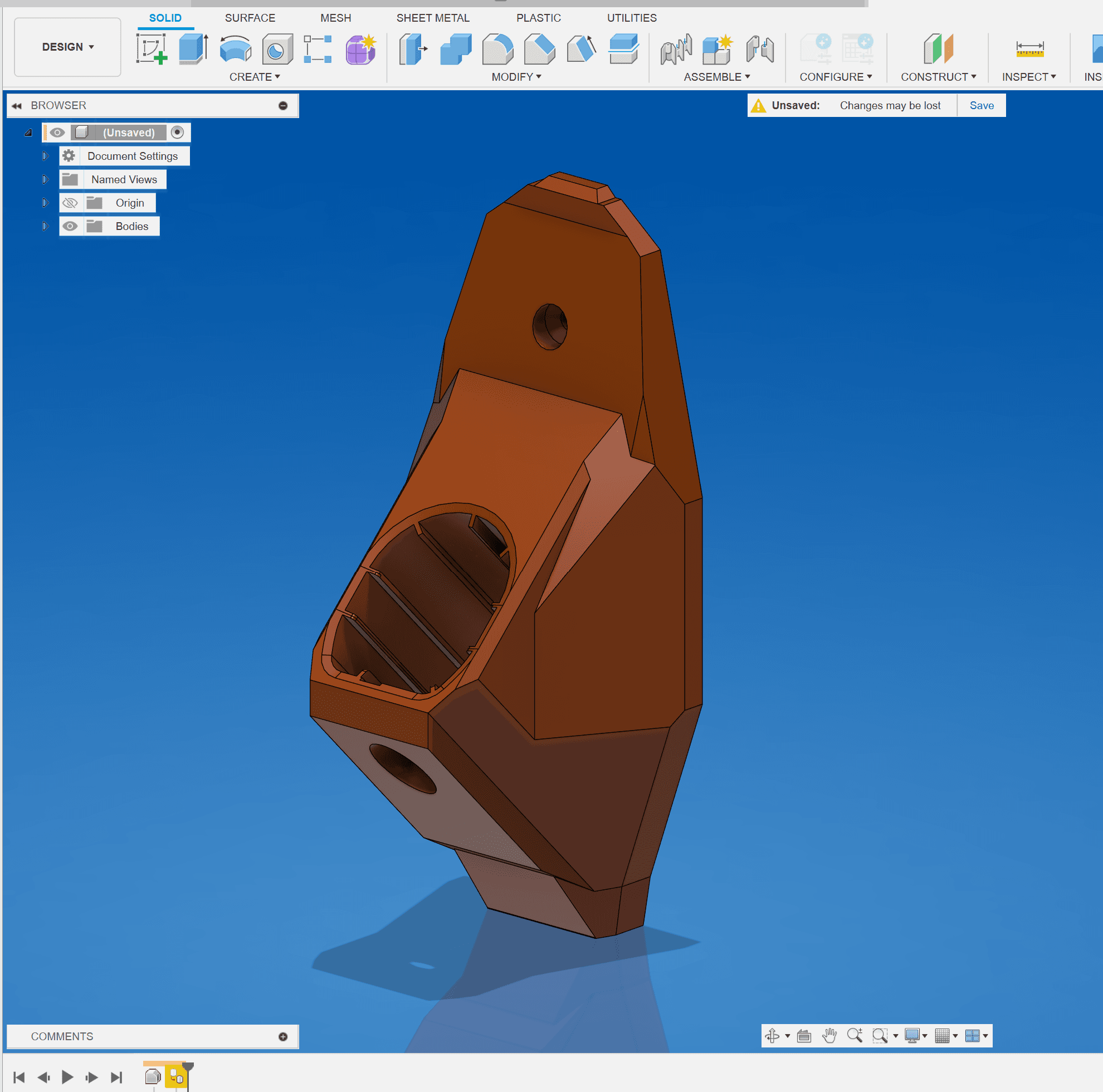
Task: Step forward one timeline feature
Action: point(91,1077)
